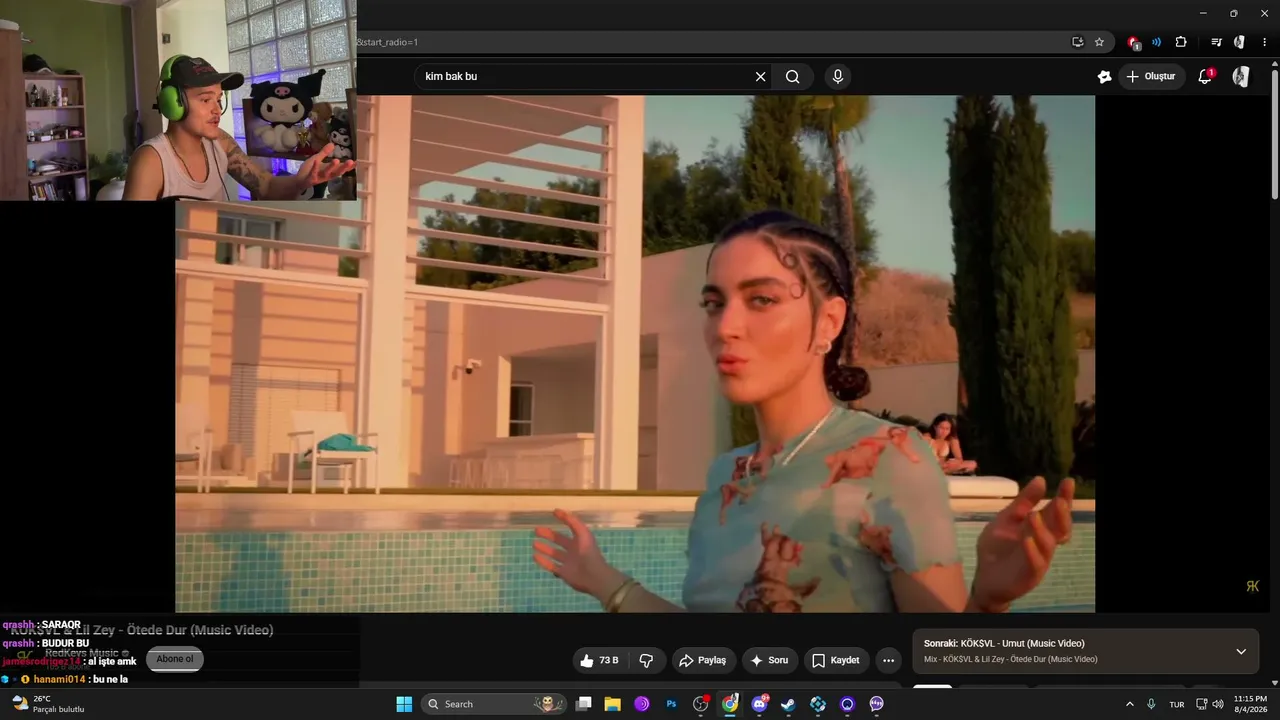
Task: Dislike the video with thumbs down
Action: click(x=646, y=660)
